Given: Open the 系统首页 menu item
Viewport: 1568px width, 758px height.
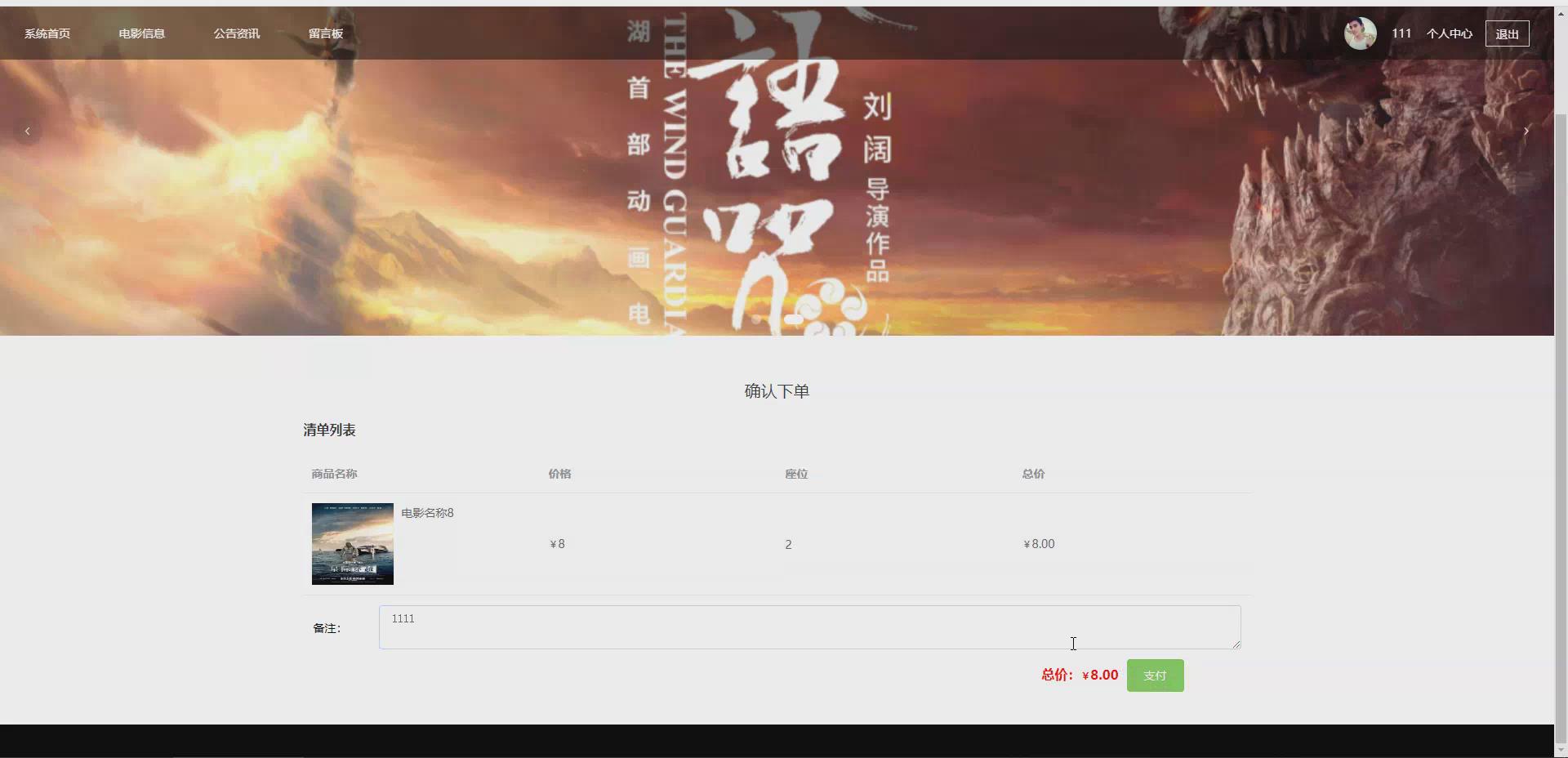Looking at the screenshot, I should click(47, 33).
